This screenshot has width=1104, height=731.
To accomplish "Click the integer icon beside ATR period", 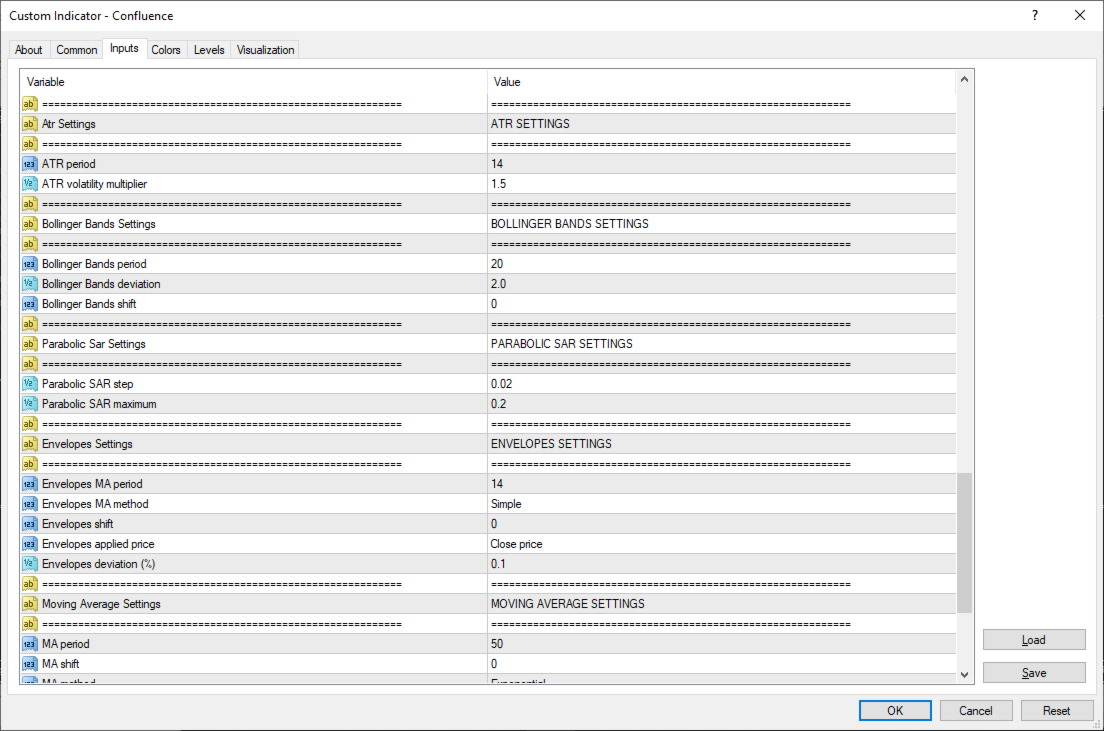I will (29, 164).
